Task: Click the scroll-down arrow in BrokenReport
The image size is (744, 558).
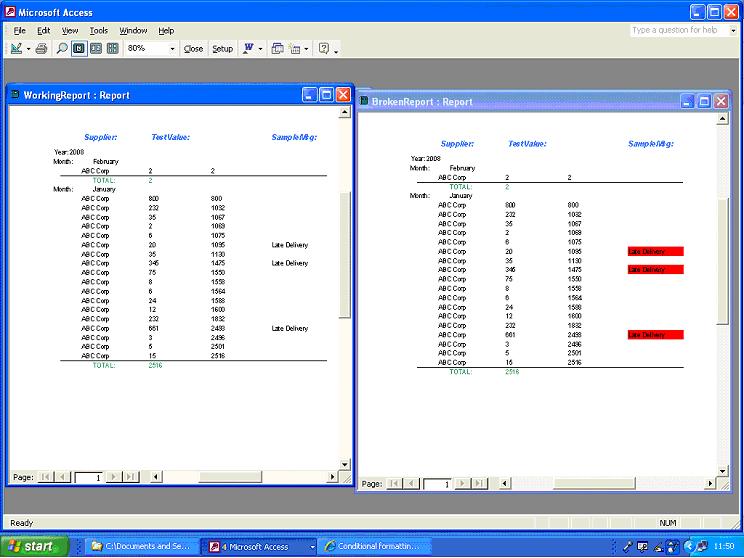Action: point(722,471)
